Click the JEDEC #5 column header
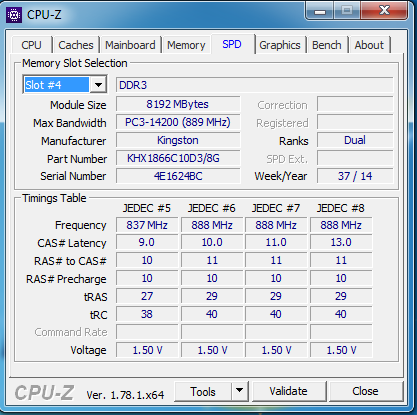The width and height of the screenshot is (417, 415). pyautogui.click(x=147, y=208)
